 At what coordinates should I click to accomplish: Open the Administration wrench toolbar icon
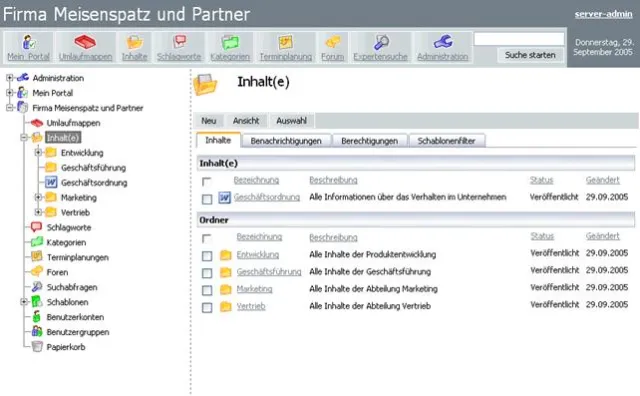point(443,42)
